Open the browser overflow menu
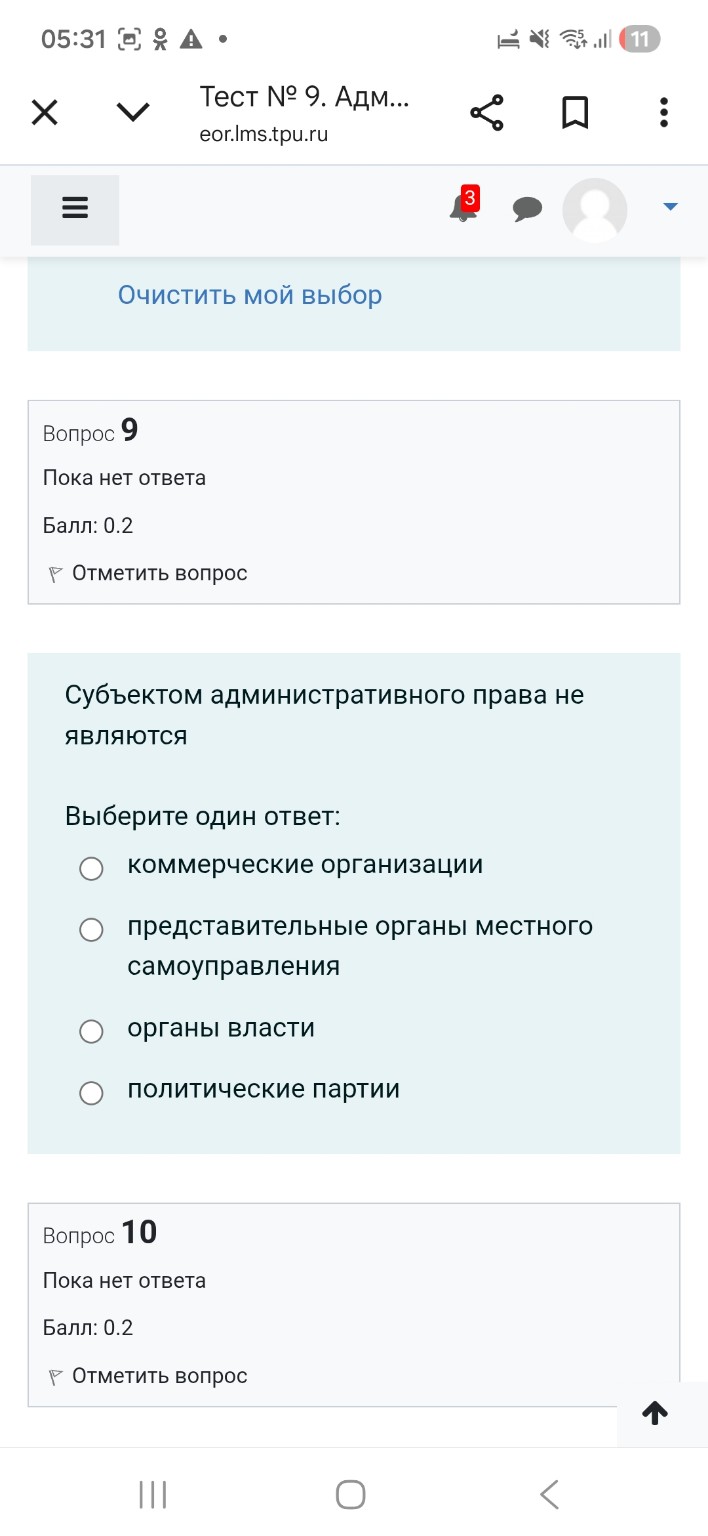Image resolution: width=708 pixels, height=1536 pixels. tap(663, 112)
